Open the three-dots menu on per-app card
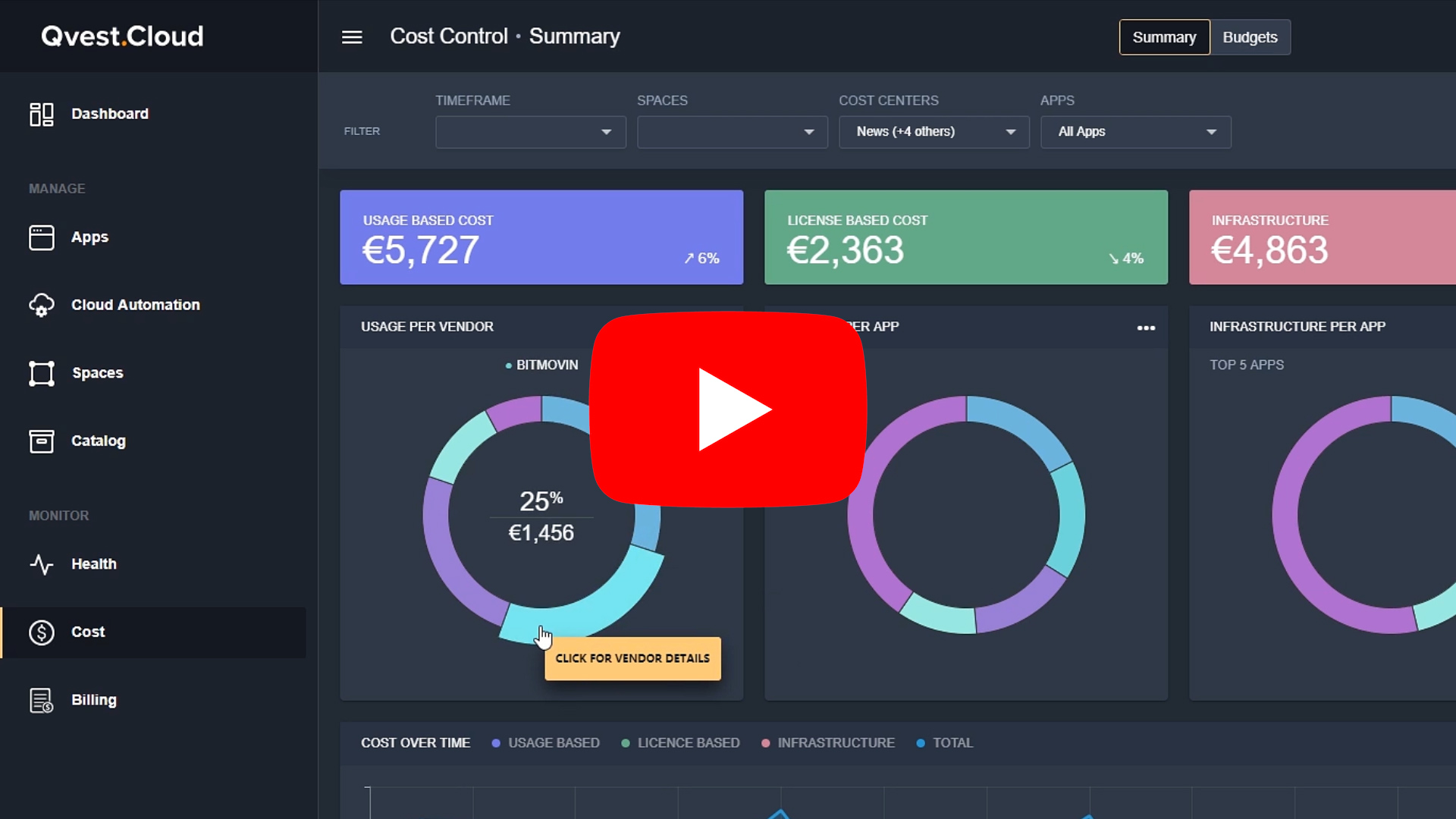The width and height of the screenshot is (1456, 819). click(x=1146, y=328)
